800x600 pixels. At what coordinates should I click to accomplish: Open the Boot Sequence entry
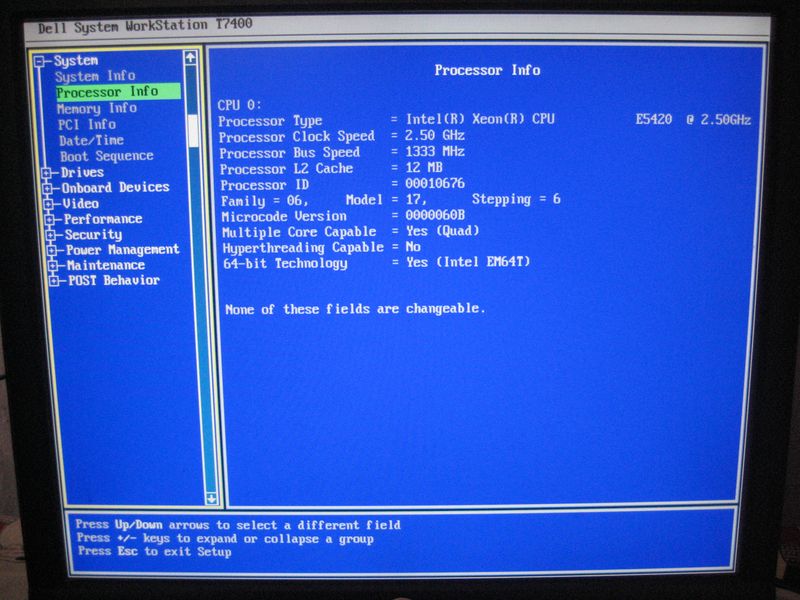pos(107,156)
